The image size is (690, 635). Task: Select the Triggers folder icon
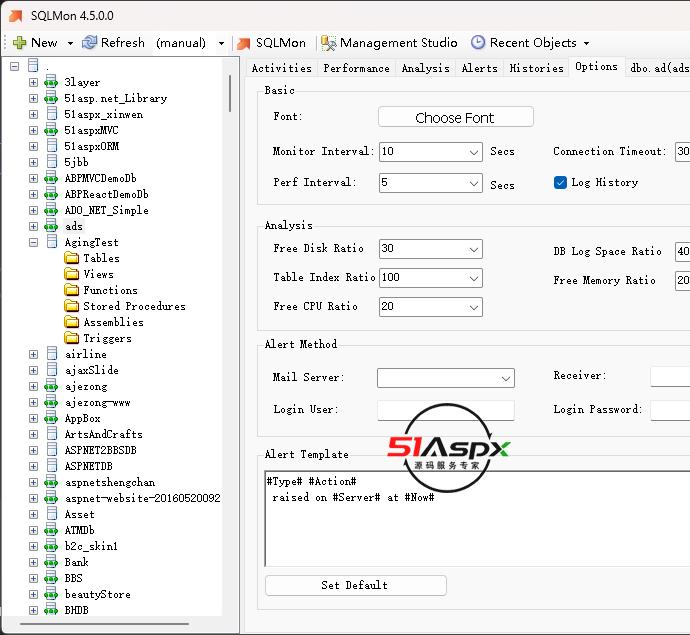(x=72, y=338)
